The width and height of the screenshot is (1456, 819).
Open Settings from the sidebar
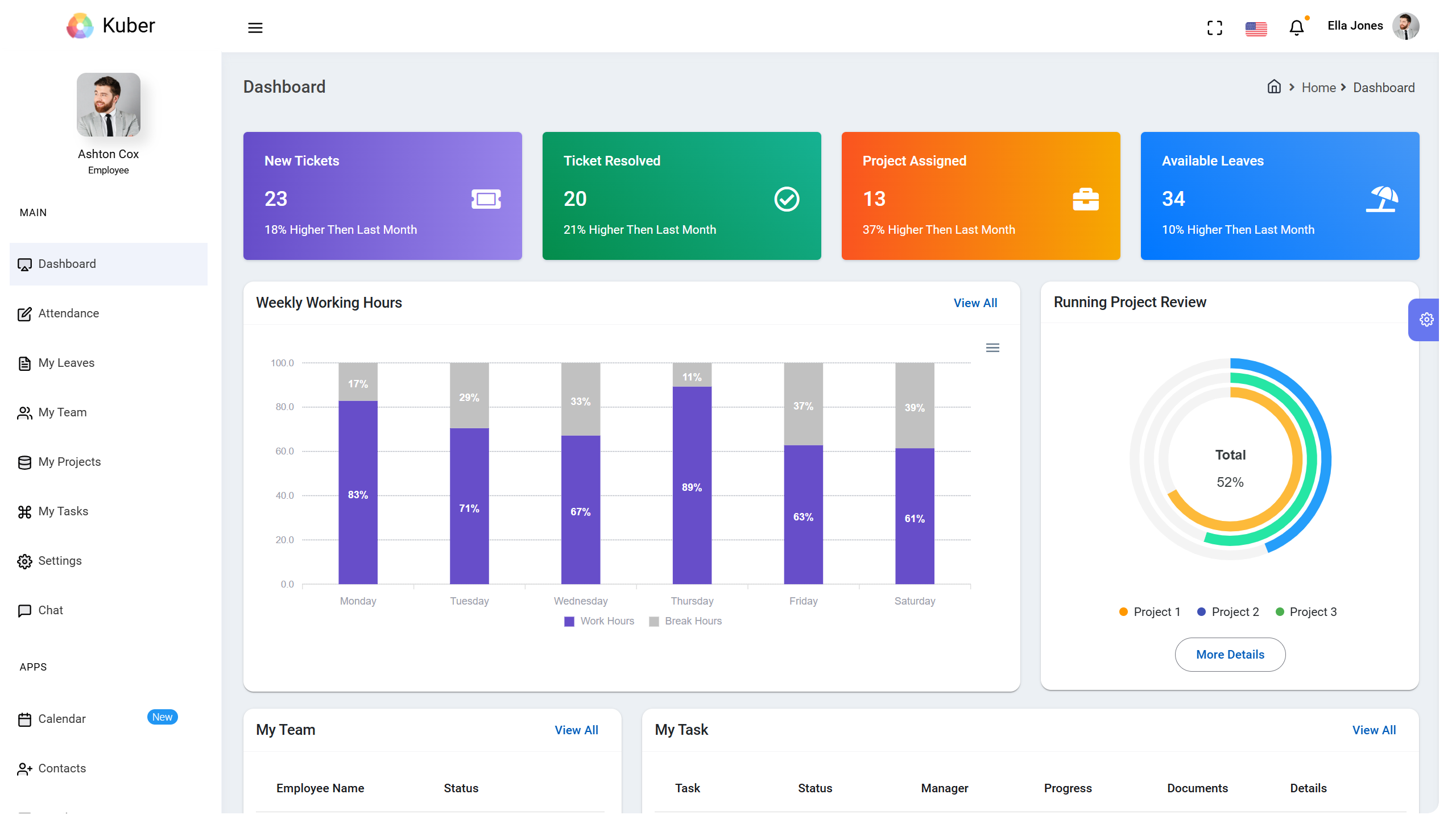tap(60, 561)
